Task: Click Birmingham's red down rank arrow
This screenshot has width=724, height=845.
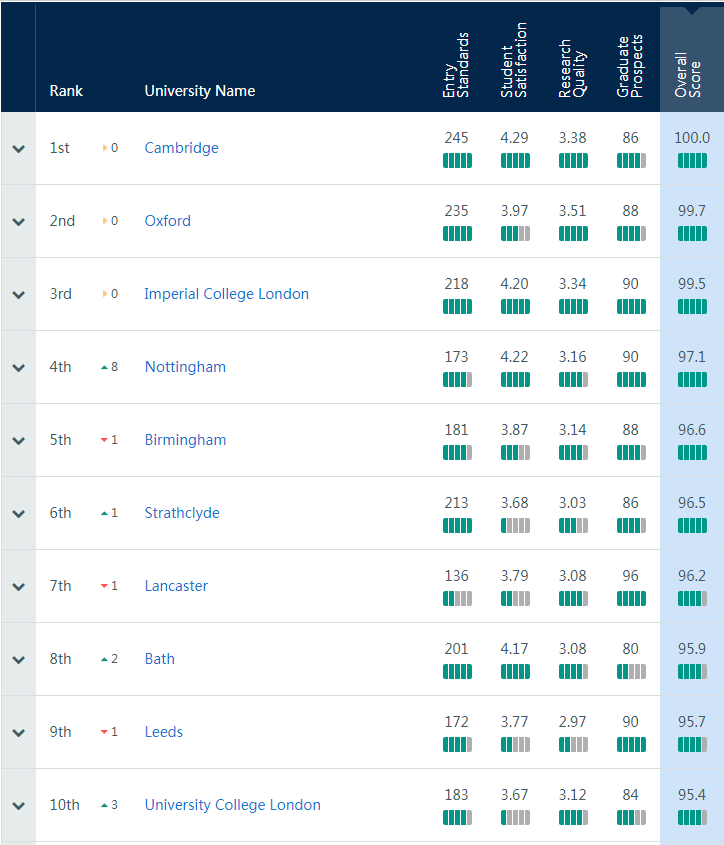Action: pyautogui.click(x=105, y=440)
